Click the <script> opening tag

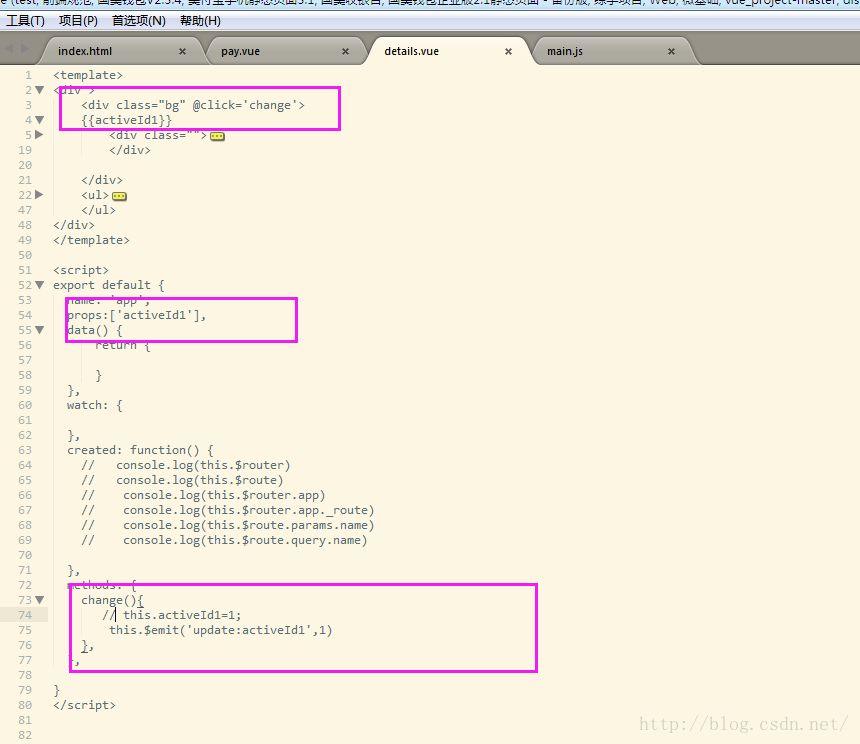pyautogui.click(x=81, y=270)
